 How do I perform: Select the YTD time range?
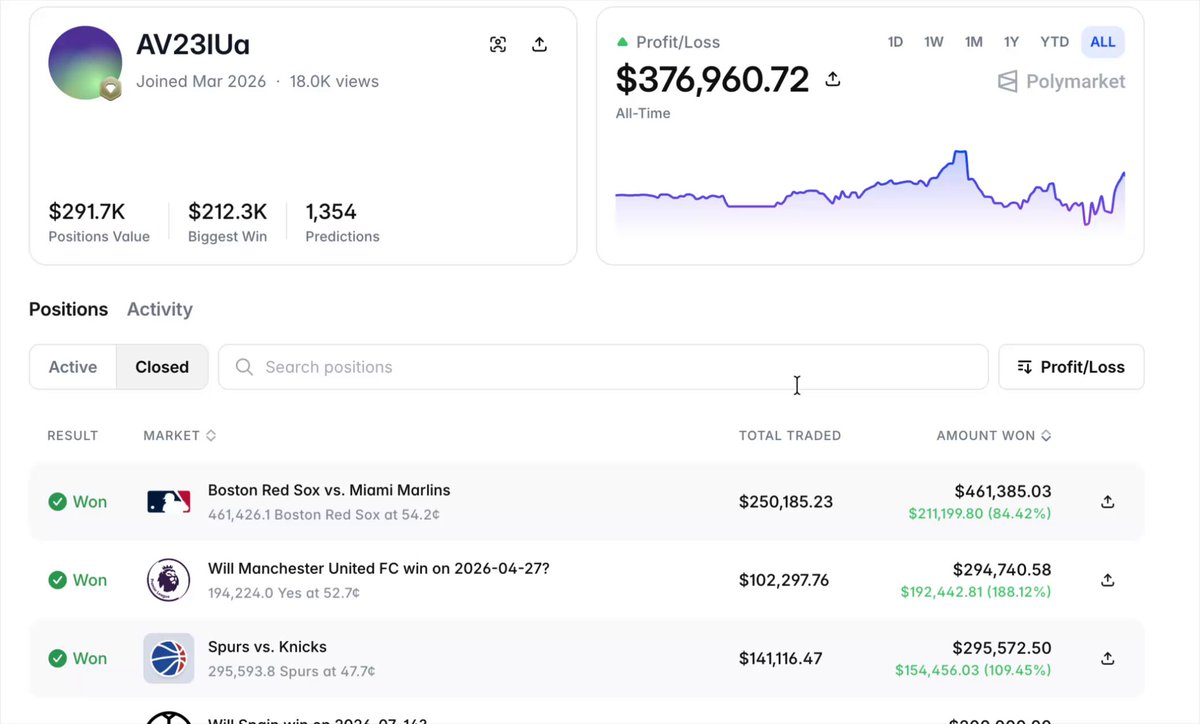(1054, 42)
